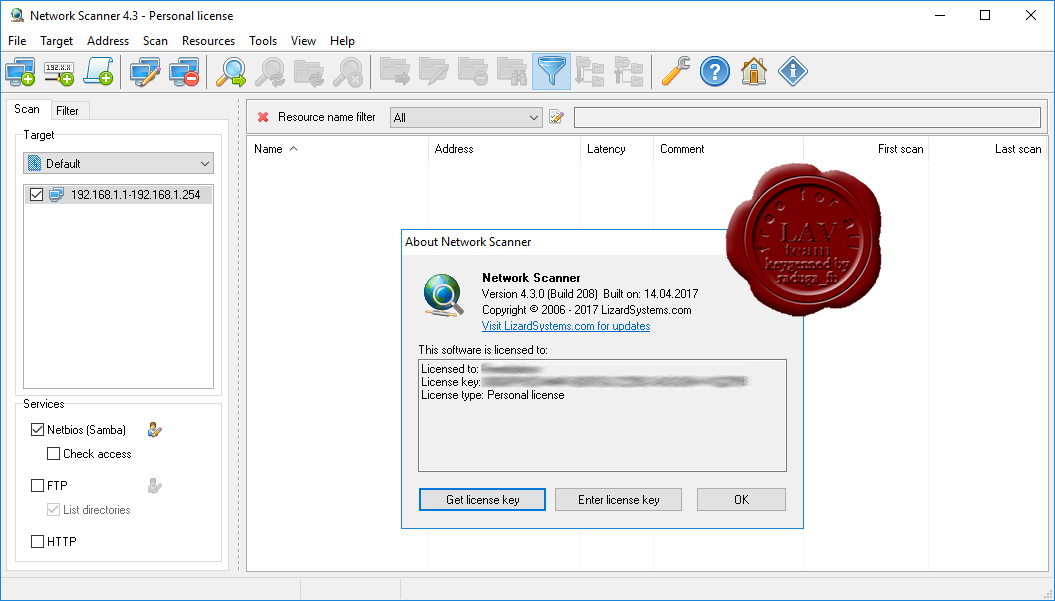Screen dimensions: 1055x601
Task: Click the blue question mark help icon
Action: (715, 71)
